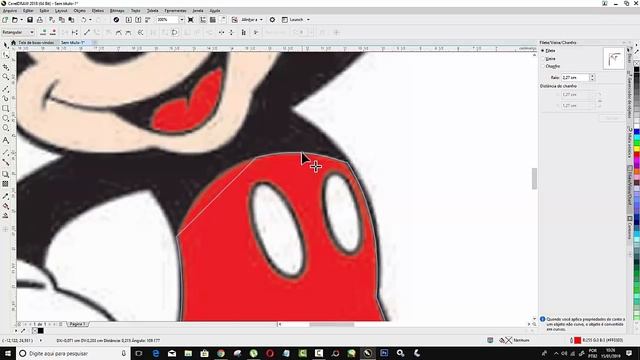Open the Objeto menu
Image resolution: width=640 pixels, height=360 pixels.
pos(80,11)
